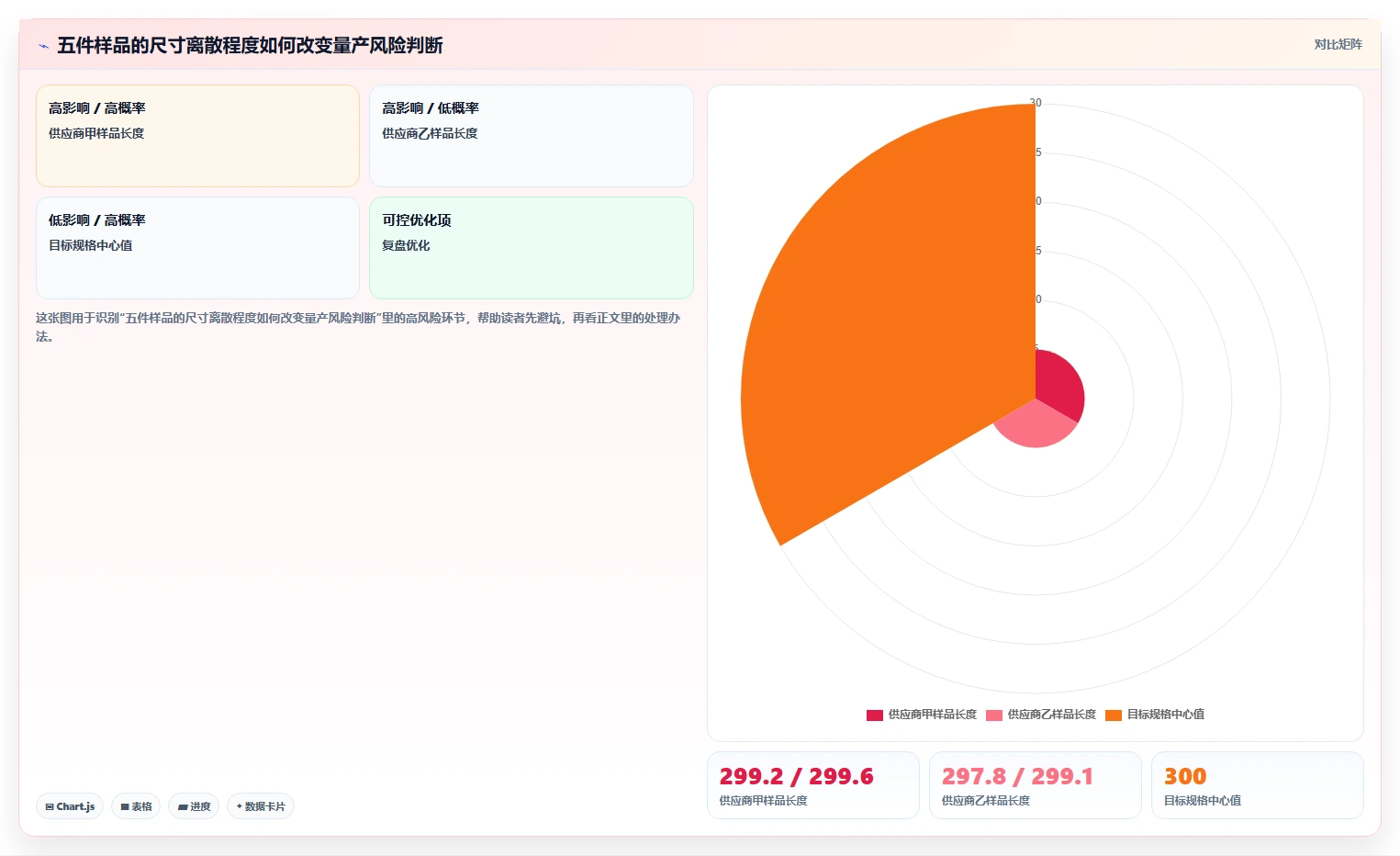The image size is (1400, 856).
Task: Select the 低影响 / 高概率 card
Action: click(197, 248)
